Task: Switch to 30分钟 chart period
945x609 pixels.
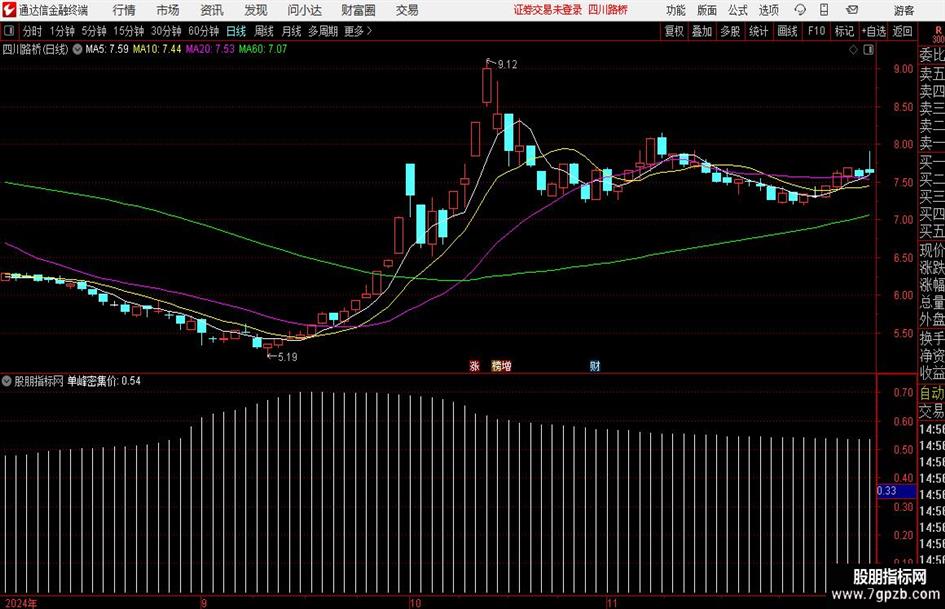Action: point(166,31)
